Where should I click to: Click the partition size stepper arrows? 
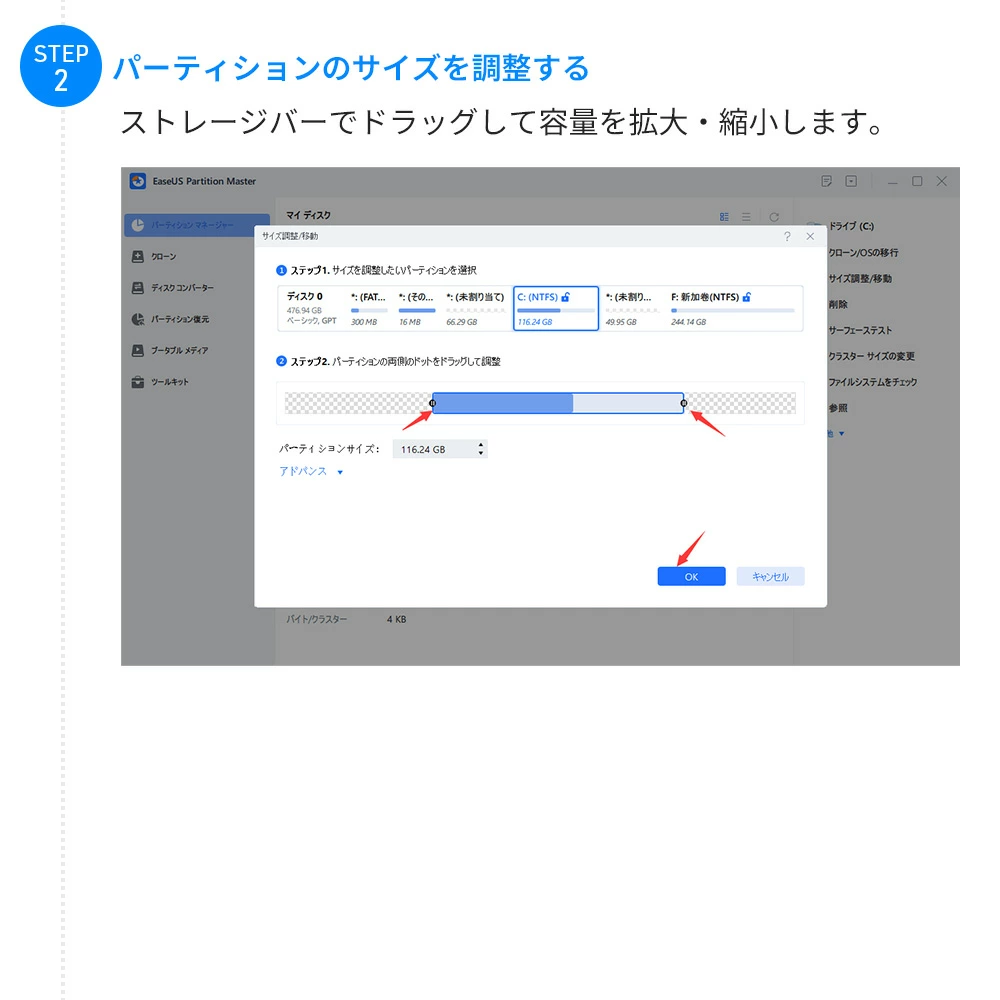481,450
